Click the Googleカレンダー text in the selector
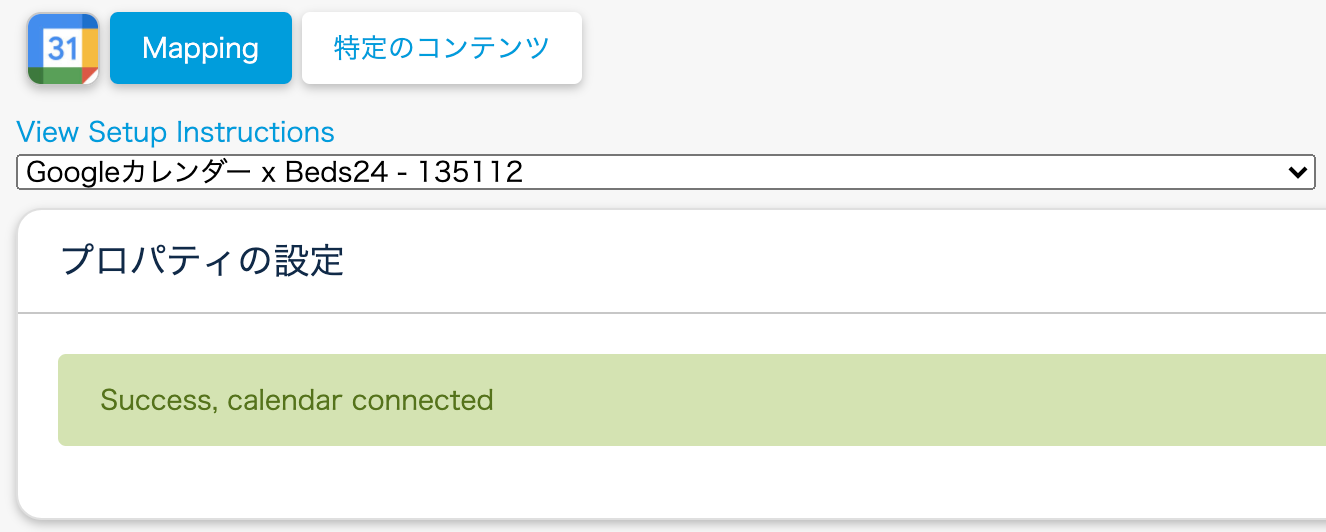Screen dimensions: 1326x532 click(x=138, y=172)
